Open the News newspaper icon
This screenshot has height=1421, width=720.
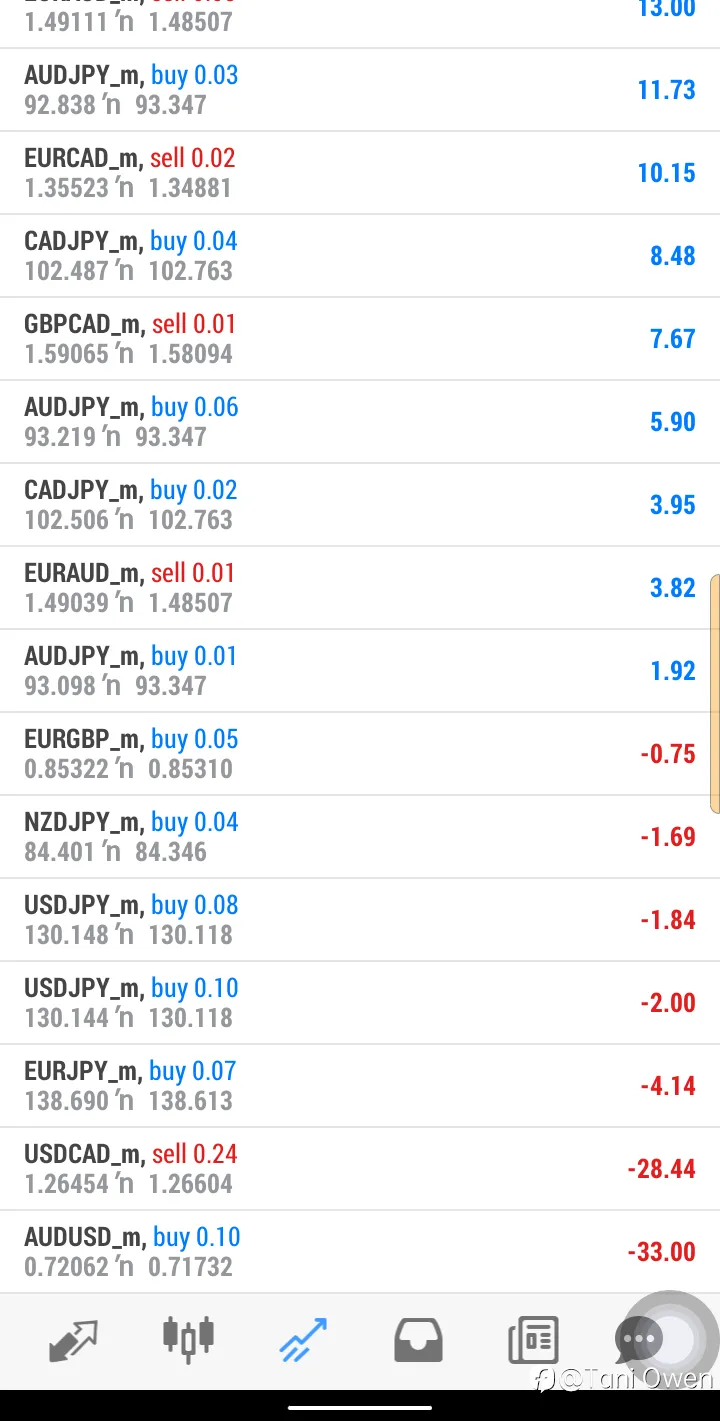click(x=533, y=1340)
